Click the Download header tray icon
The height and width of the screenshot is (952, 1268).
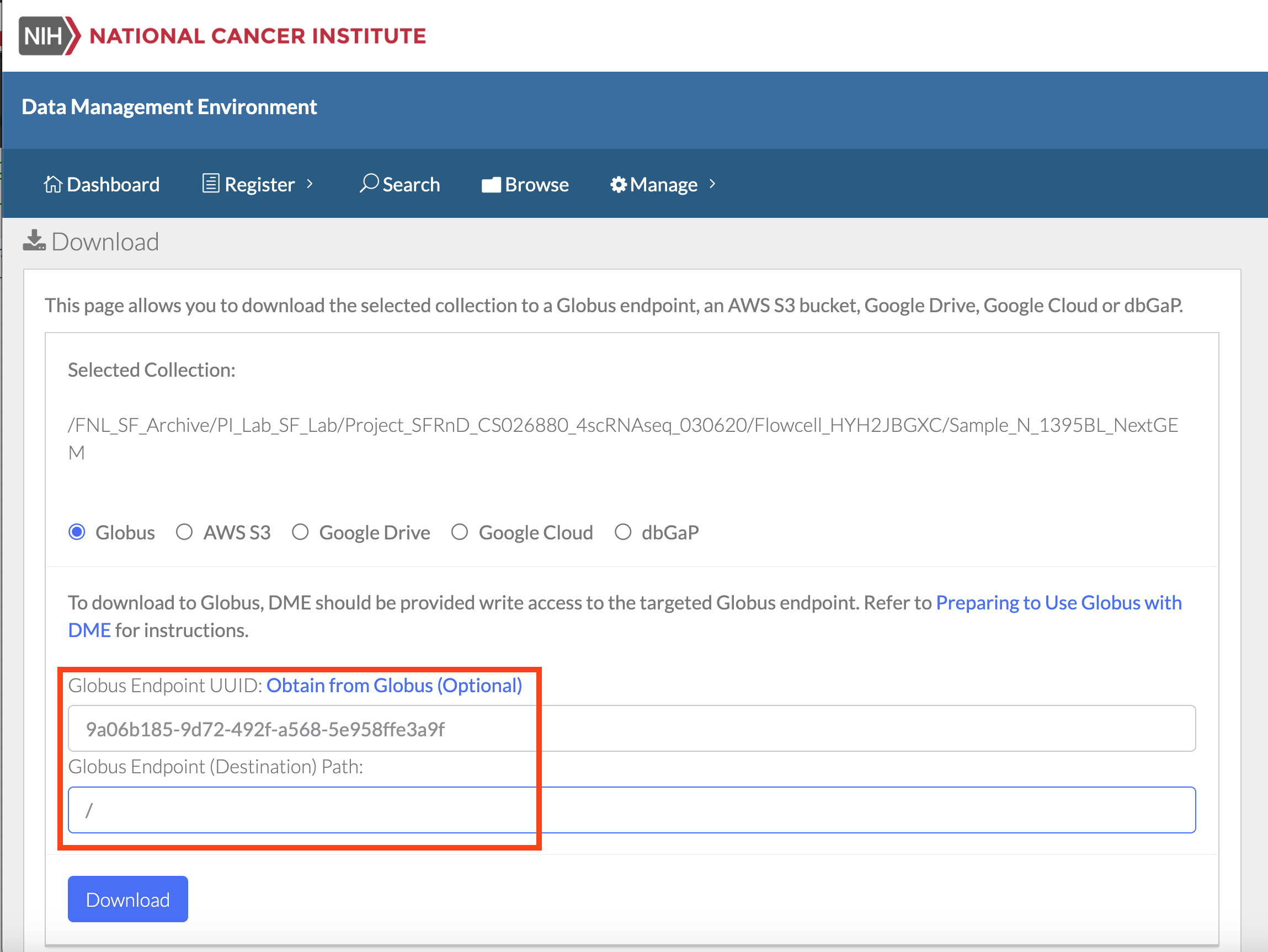click(34, 240)
